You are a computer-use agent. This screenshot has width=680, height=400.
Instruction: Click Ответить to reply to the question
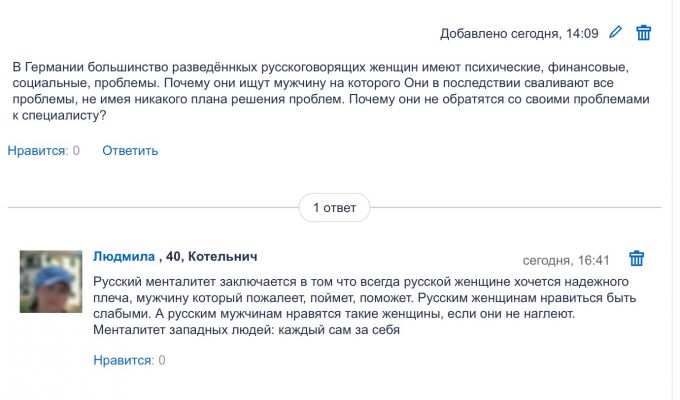130,151
